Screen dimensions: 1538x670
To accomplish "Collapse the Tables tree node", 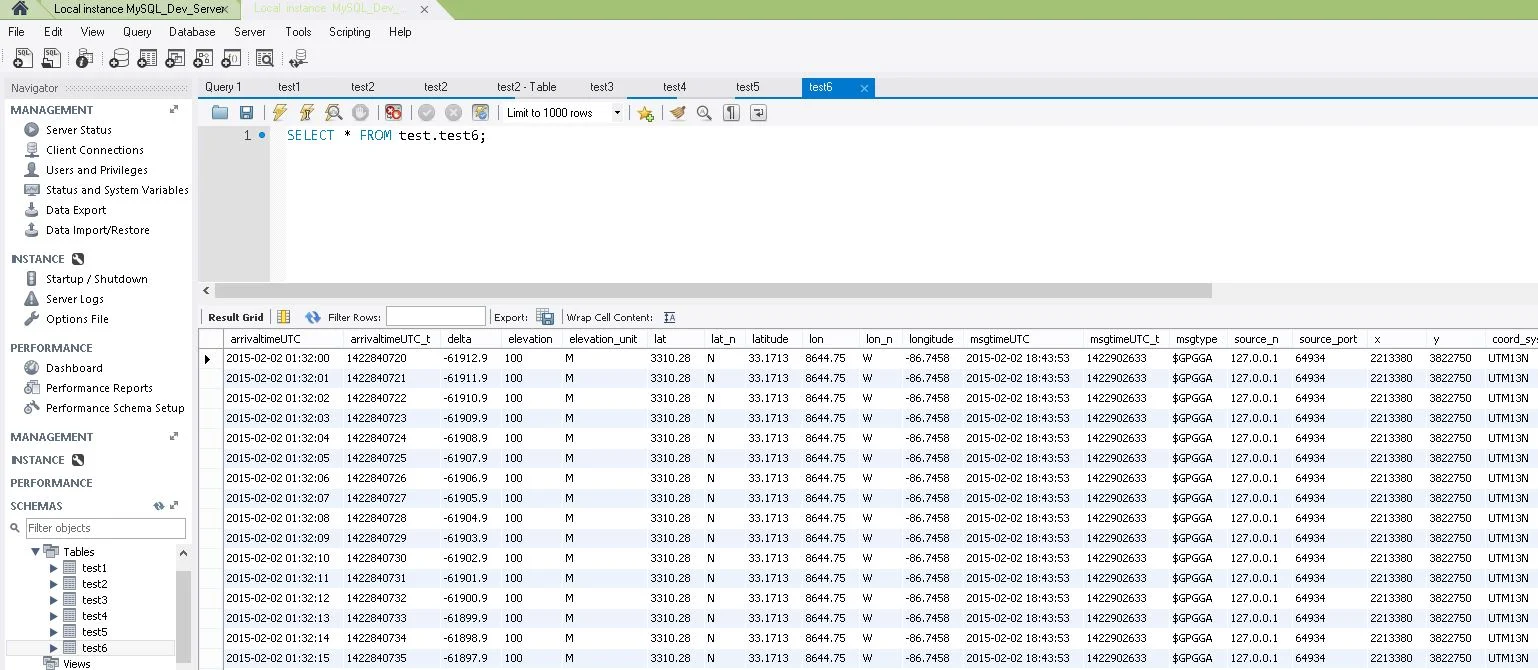I will (x=36, y=551).
